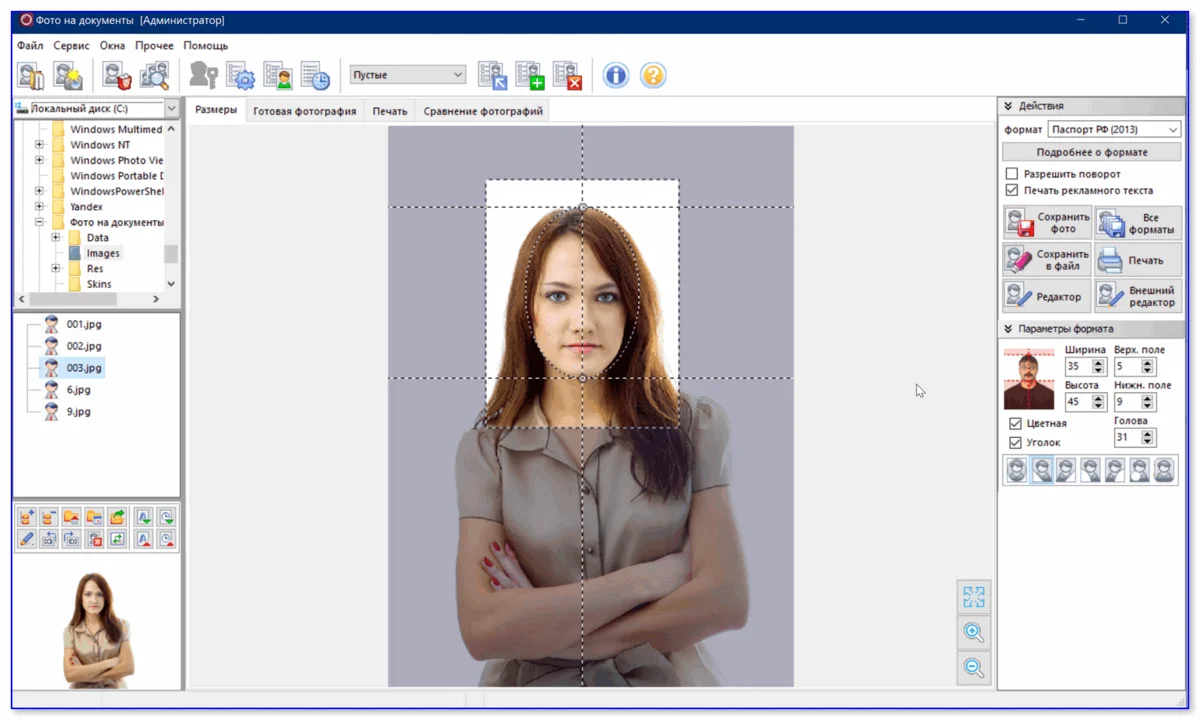Screen dimensions: 1200x720
Task: Click the Печать button in Действия
Action: tap(1138, 260)
